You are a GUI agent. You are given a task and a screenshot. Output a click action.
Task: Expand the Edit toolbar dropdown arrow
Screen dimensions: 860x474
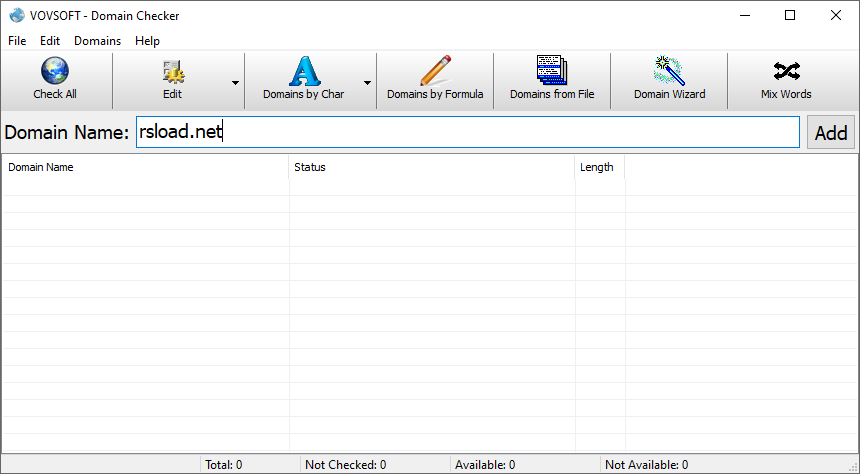(x=235, y=83)
